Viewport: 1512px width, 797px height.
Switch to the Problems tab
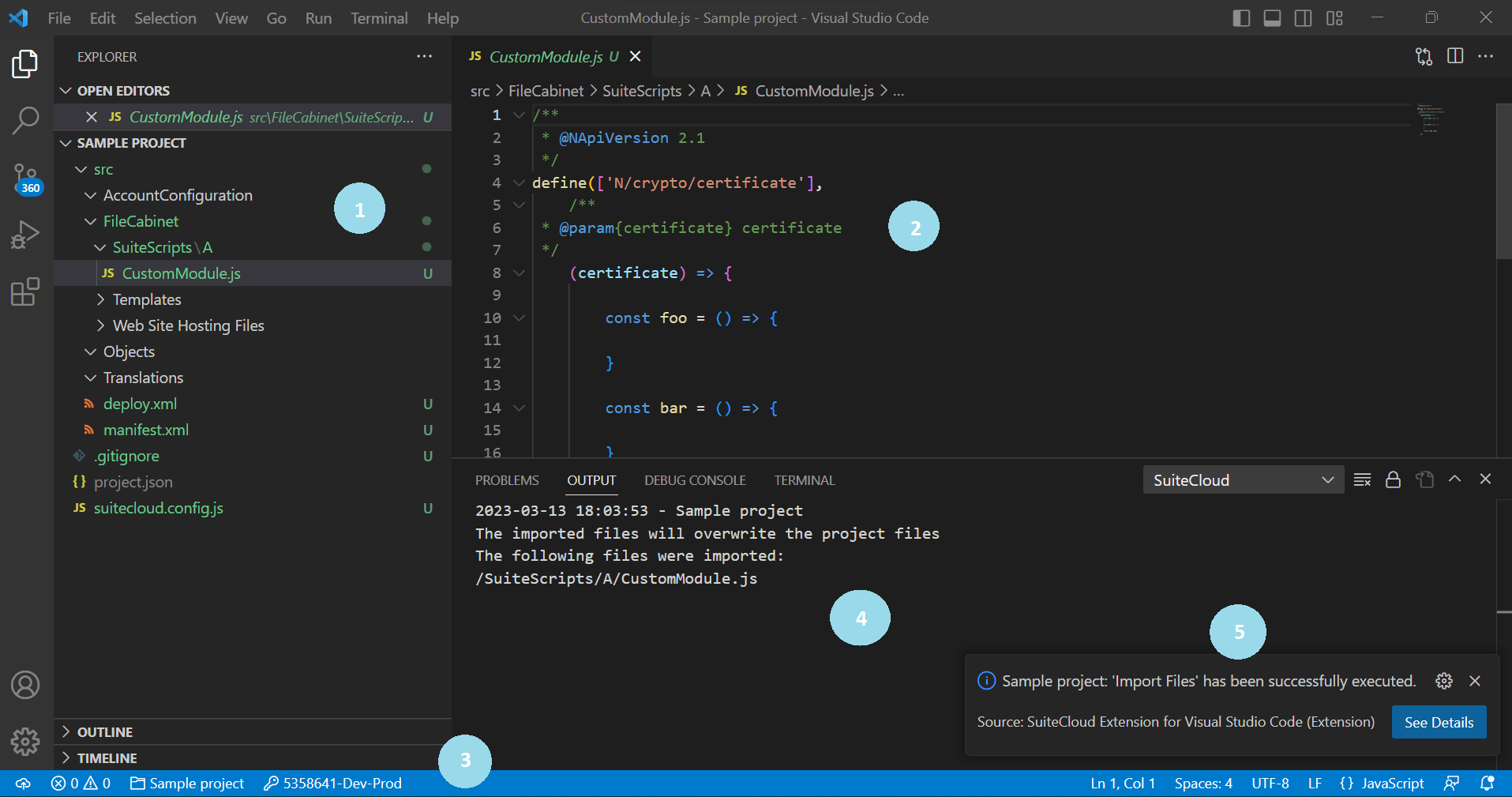(x=507, y=480)
